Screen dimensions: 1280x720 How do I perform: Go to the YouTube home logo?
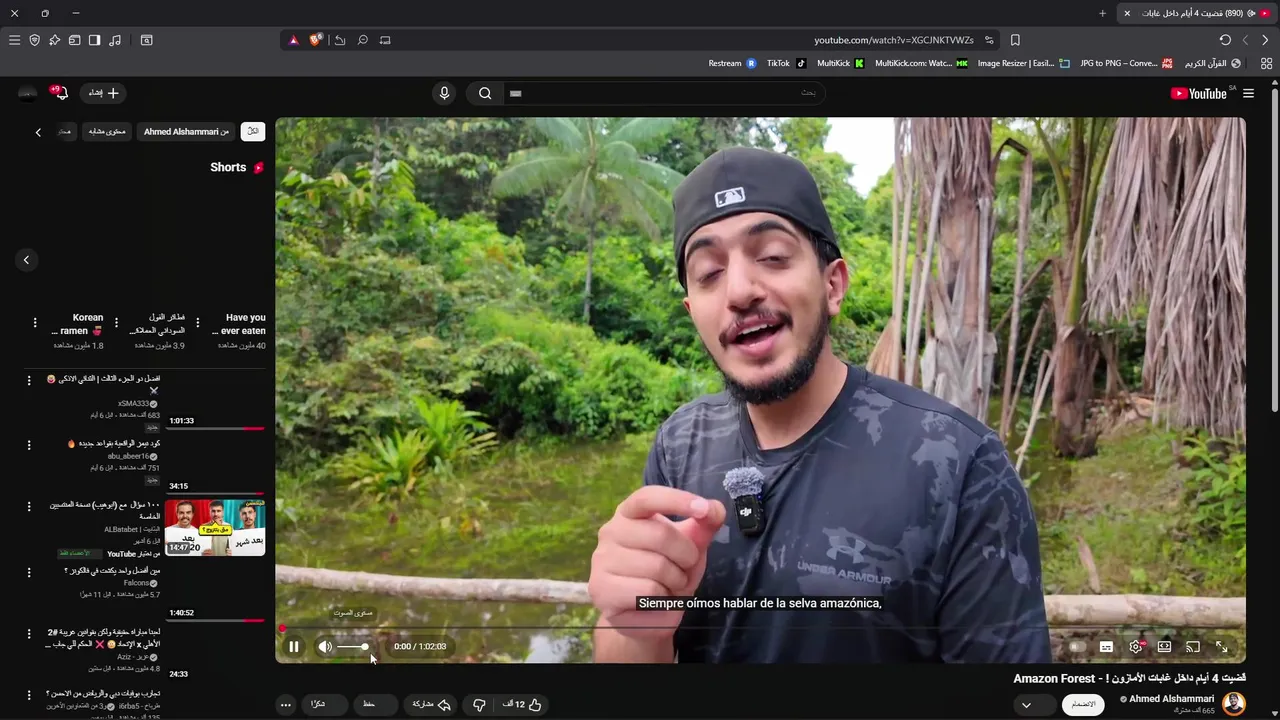pos(1199,93)
